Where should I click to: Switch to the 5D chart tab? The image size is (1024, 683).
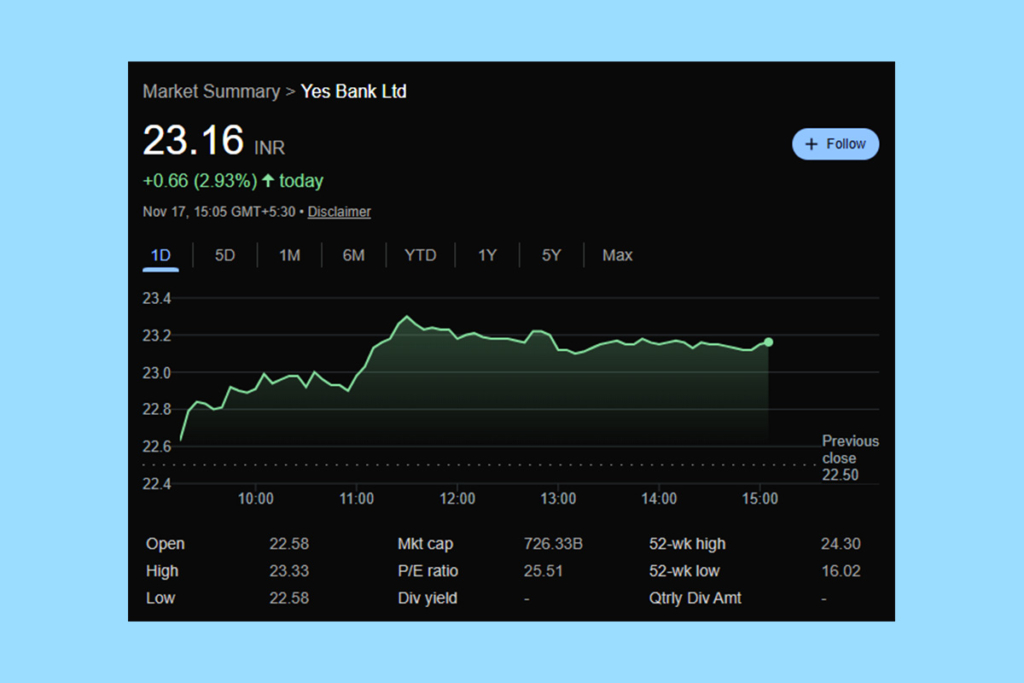click(x=224, y=255)
